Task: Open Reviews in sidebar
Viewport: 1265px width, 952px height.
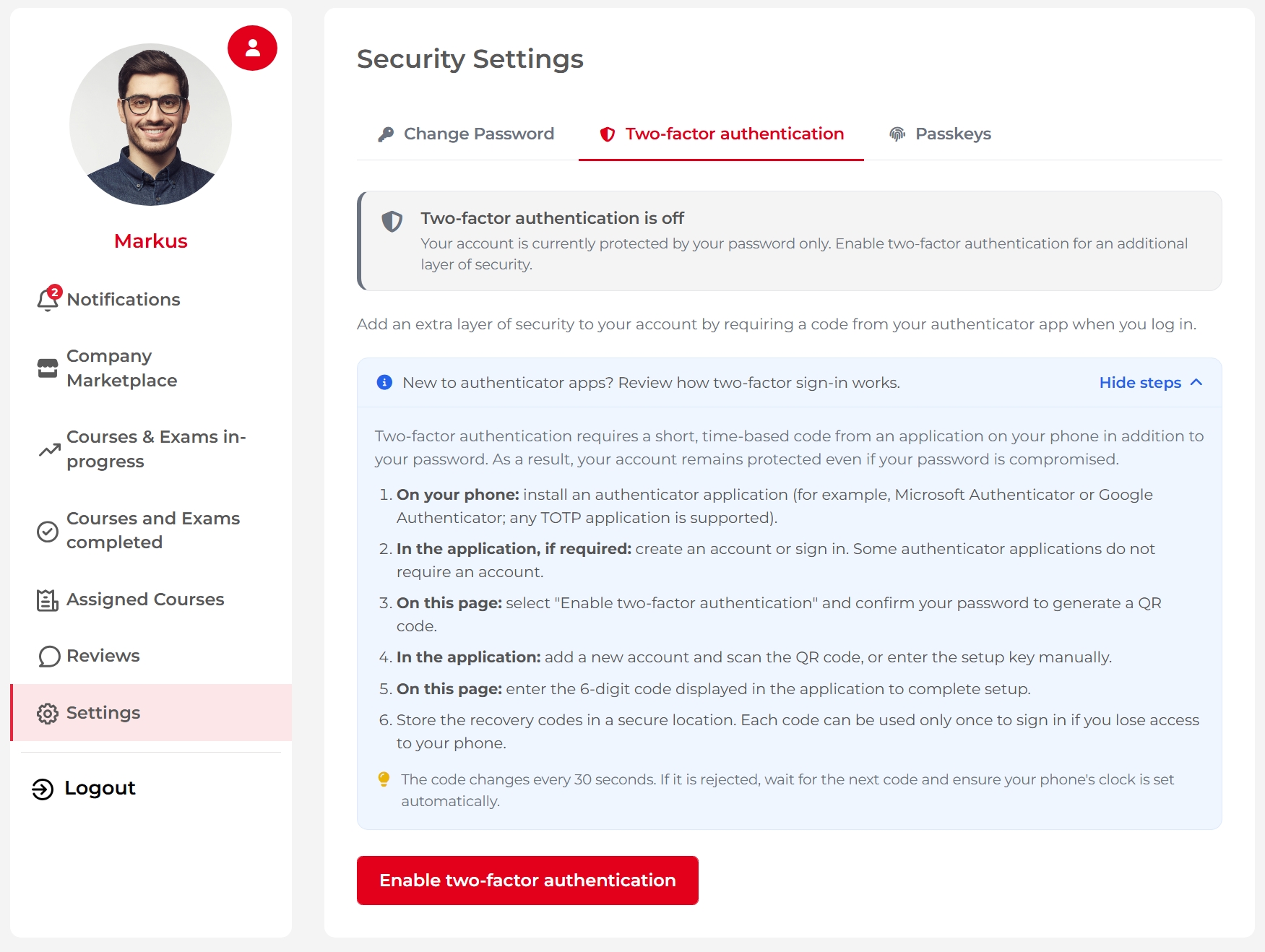Action: [151, 656]
